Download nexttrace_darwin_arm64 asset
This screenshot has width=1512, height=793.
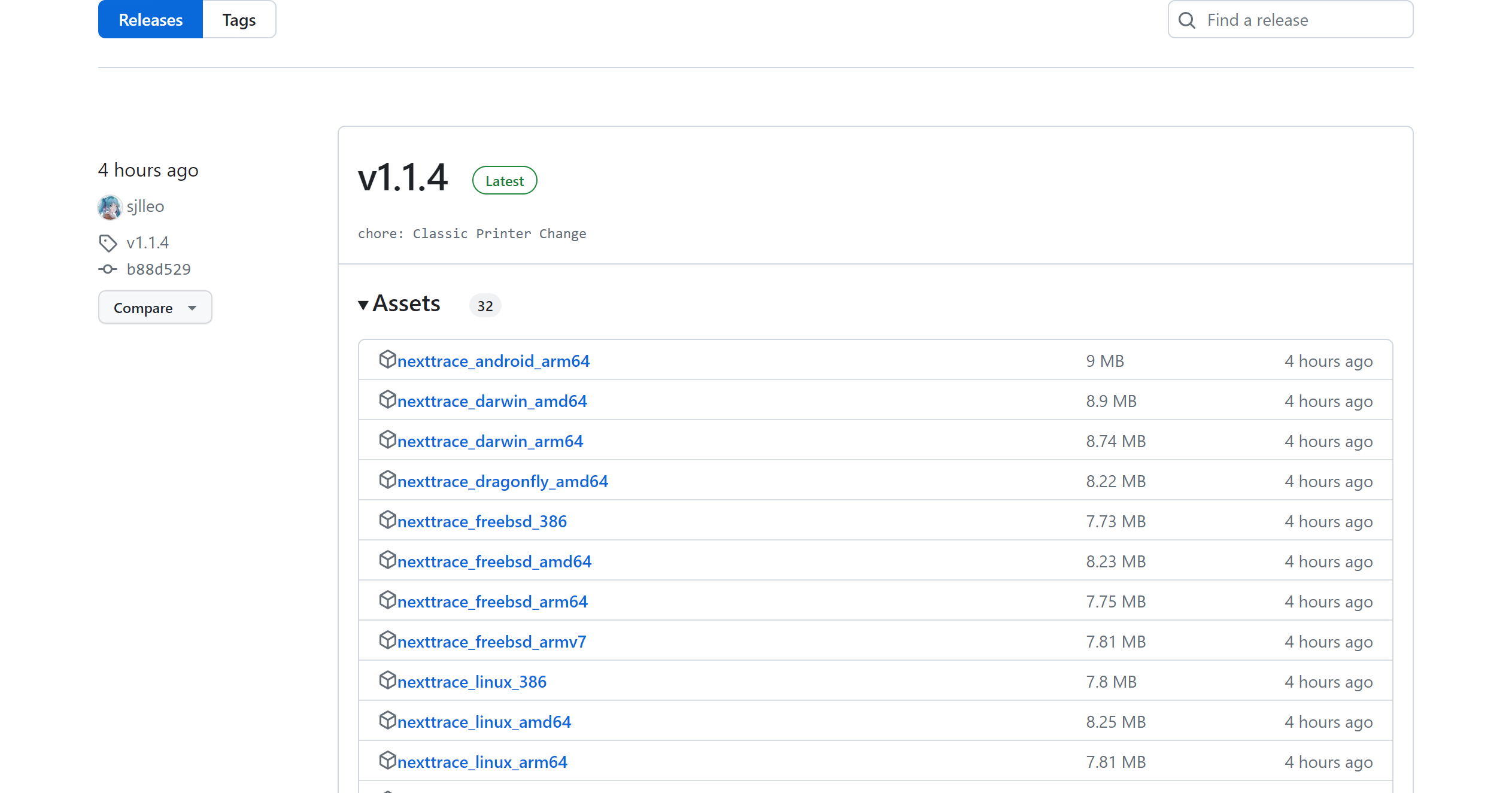pyautogui.click(x=490, y=441)
